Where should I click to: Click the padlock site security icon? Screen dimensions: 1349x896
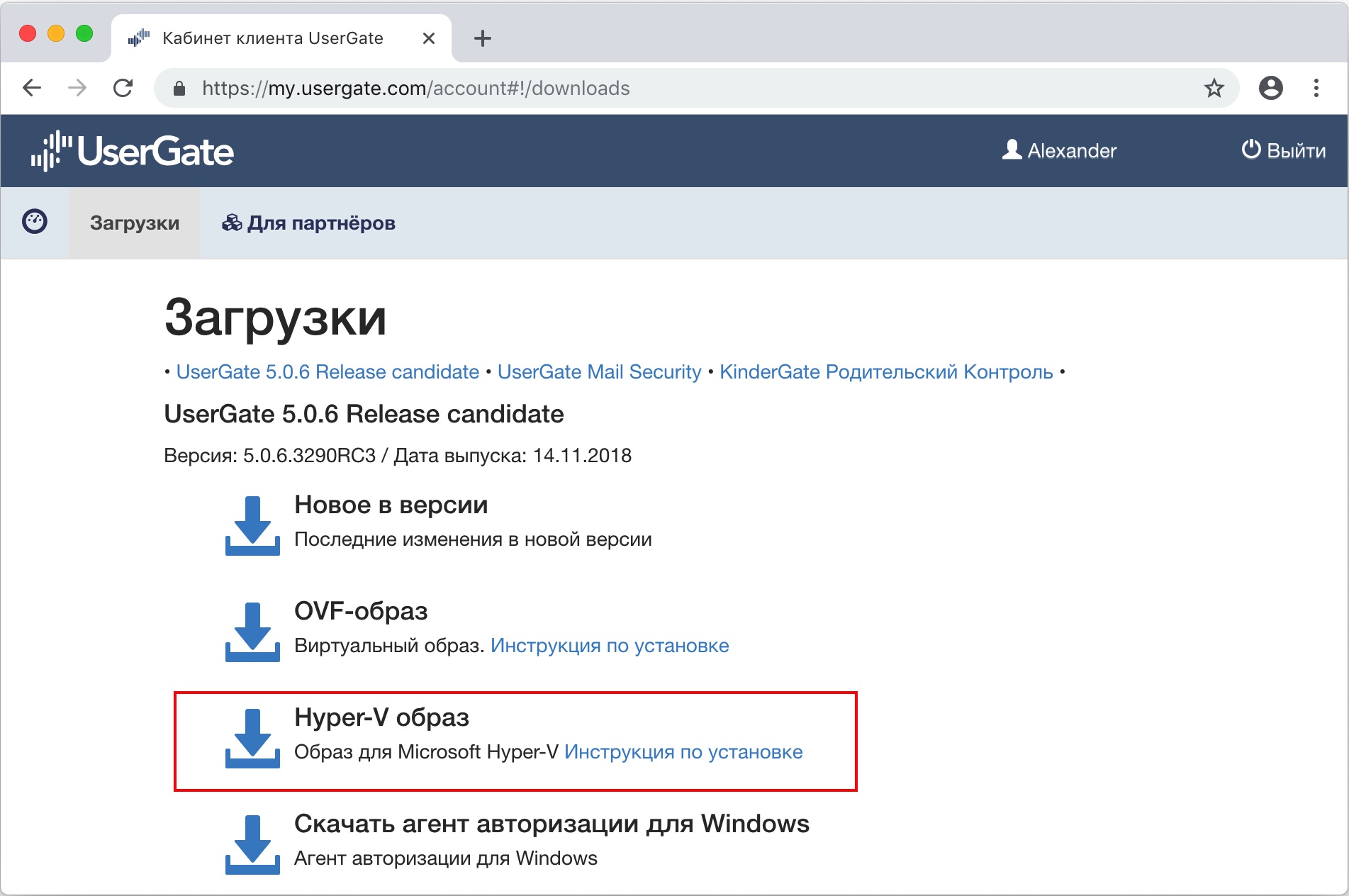coord(179,88)
